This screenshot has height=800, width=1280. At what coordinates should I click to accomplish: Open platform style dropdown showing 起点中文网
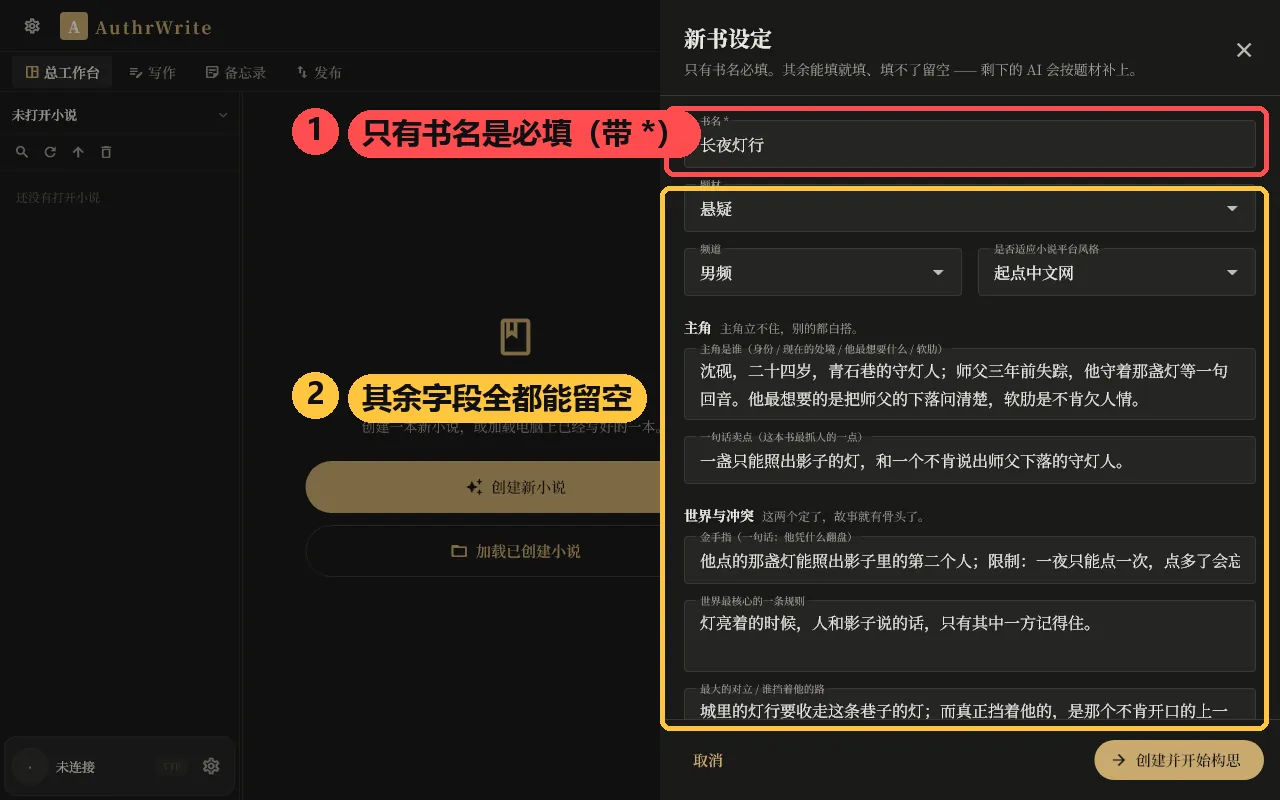pyautogui.click(x=1116, y=272)
